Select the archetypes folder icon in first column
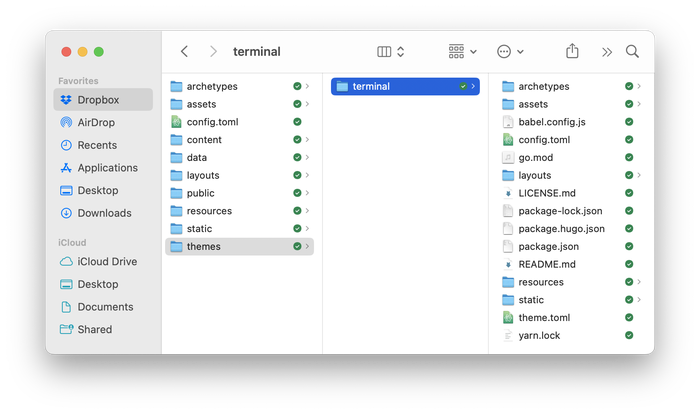Viewport: 700px width, 414px height. click(176, 86)
